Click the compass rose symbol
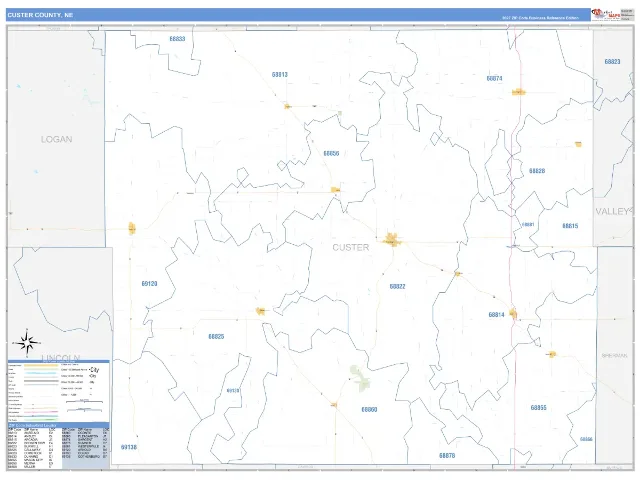640x480 pixels. 27,343
